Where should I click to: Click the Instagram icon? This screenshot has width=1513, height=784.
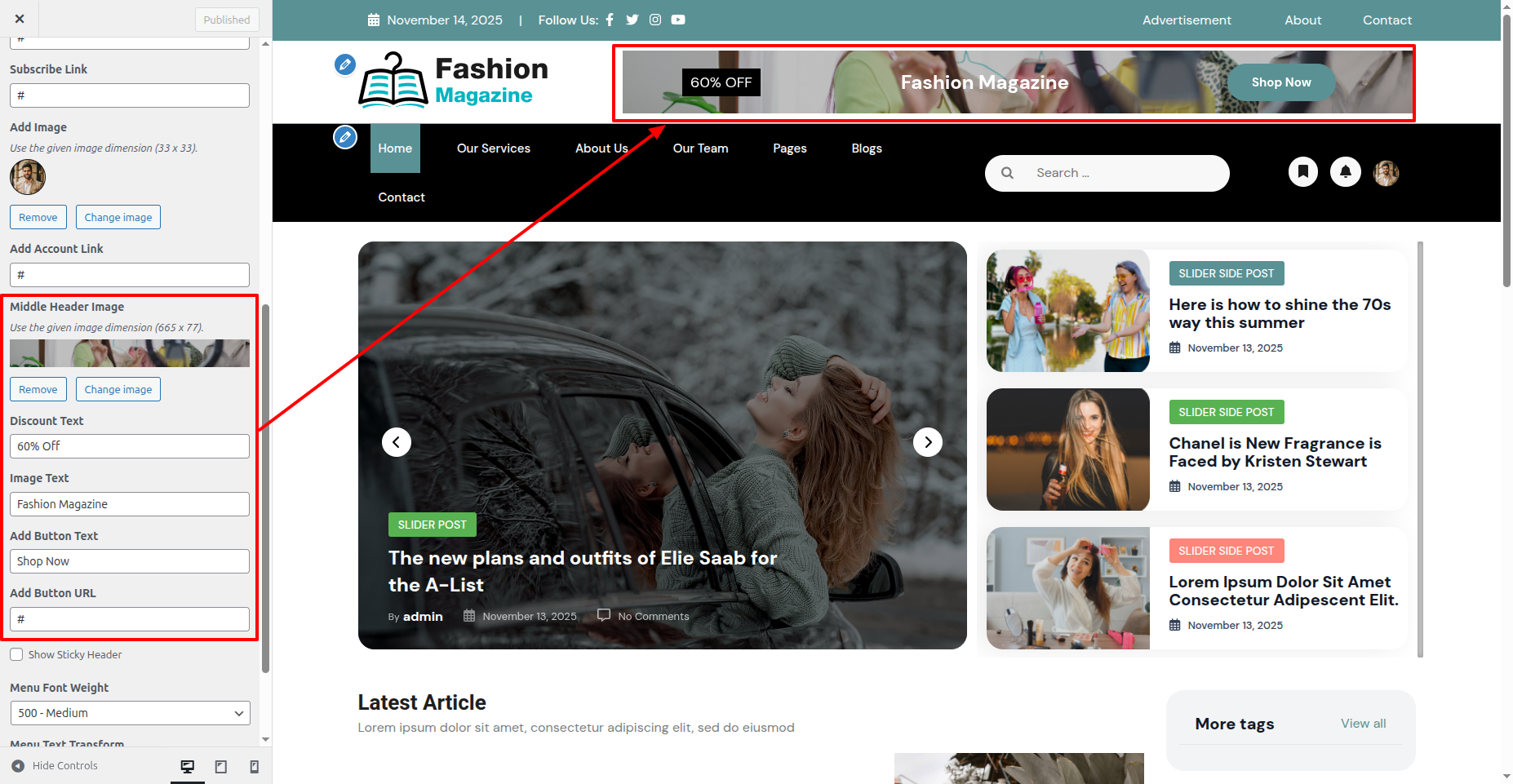pos(655,20)
